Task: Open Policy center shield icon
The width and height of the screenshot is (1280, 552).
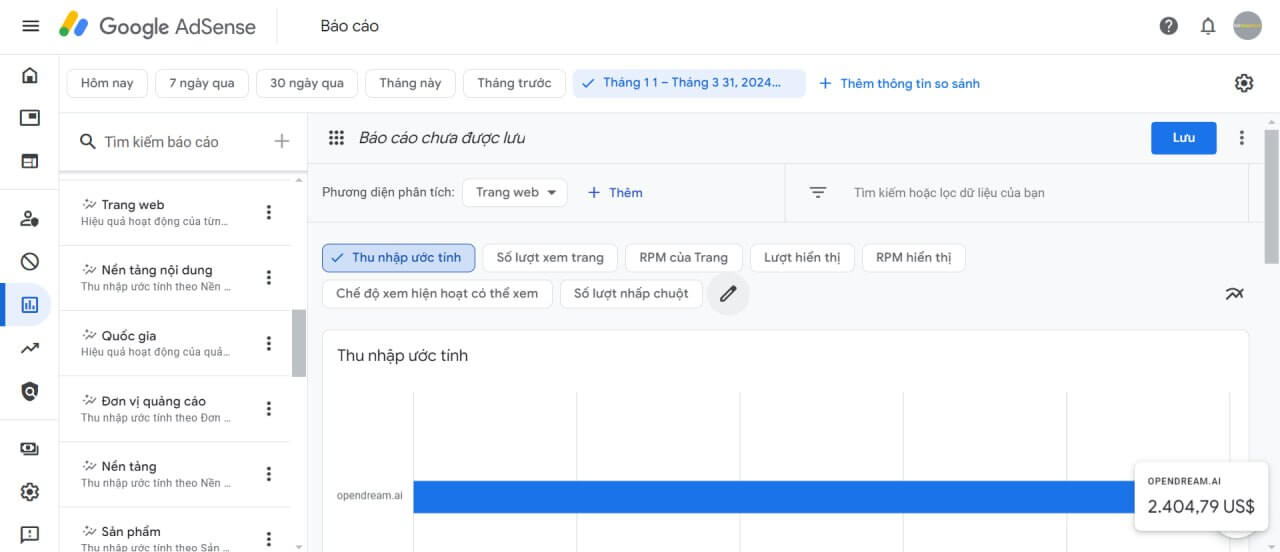Action: coord(30,391)
